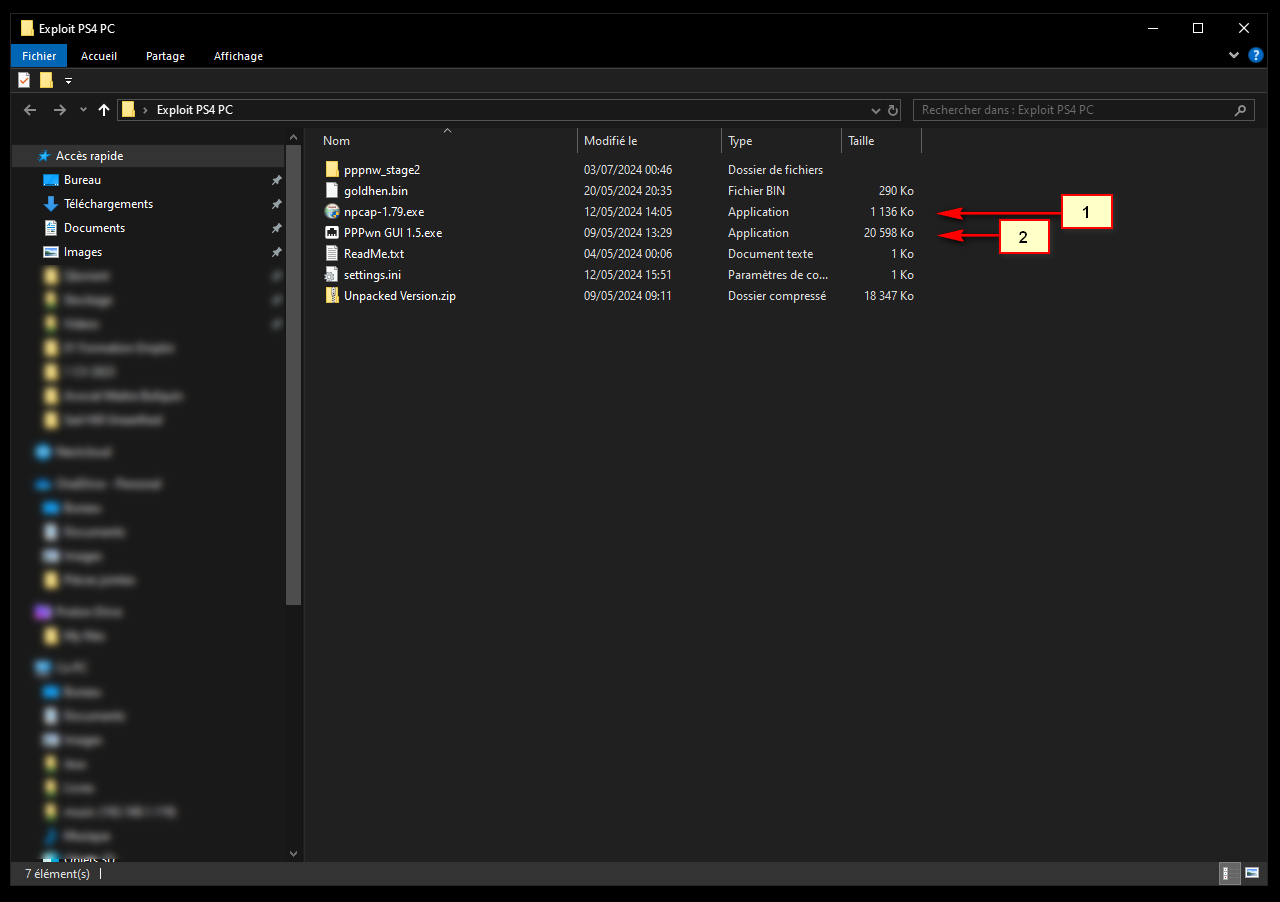Click the window title folder icon
This screenshot has width=1280, height=902.
pos(27,28)
